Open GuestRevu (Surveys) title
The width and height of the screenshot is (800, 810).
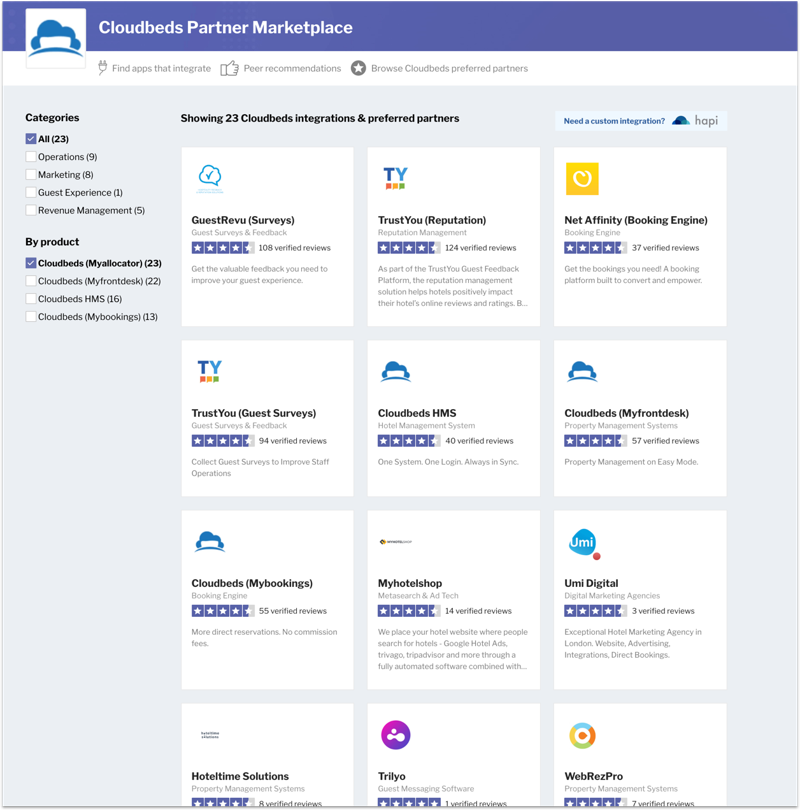tap(243, 220)
